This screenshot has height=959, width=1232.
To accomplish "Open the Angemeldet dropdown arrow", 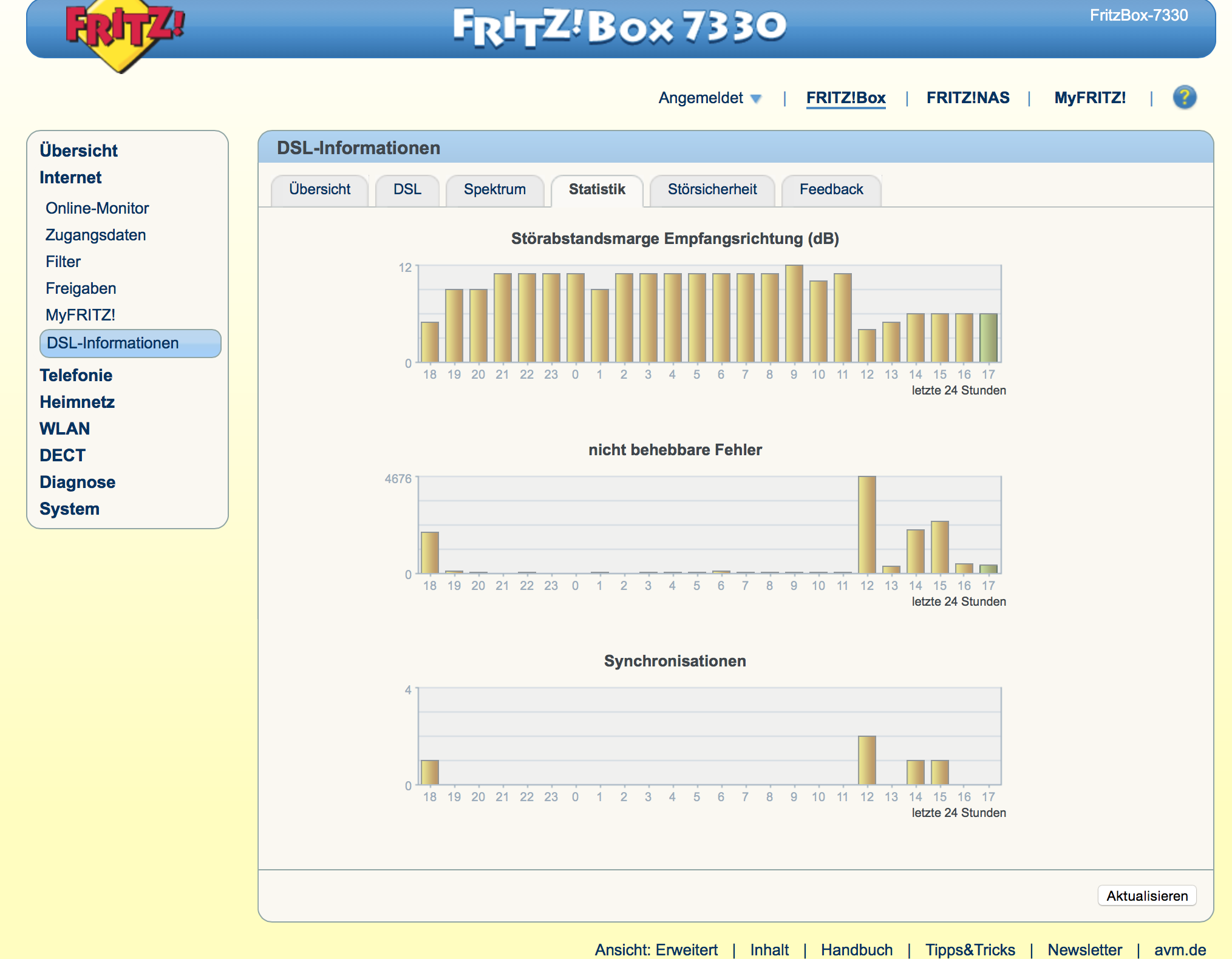I will (756, 99).
